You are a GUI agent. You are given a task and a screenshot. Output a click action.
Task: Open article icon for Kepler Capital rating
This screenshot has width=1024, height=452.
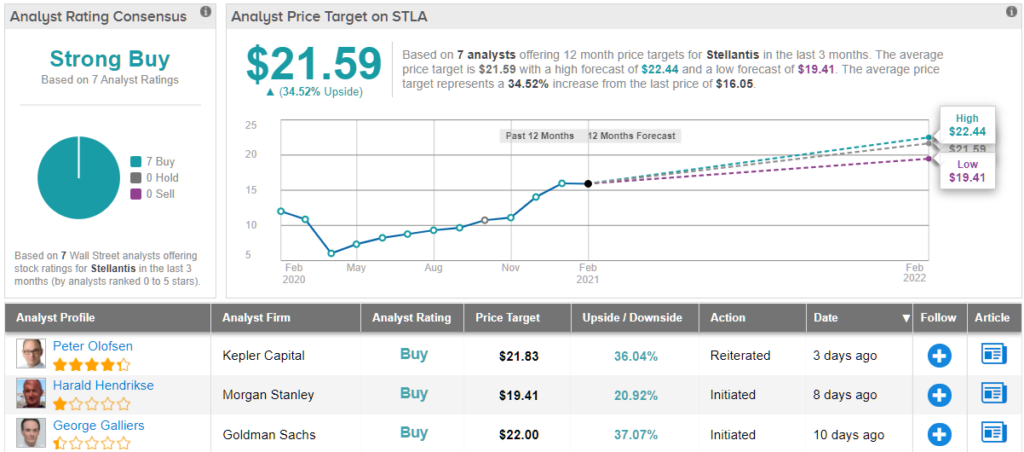993,355
